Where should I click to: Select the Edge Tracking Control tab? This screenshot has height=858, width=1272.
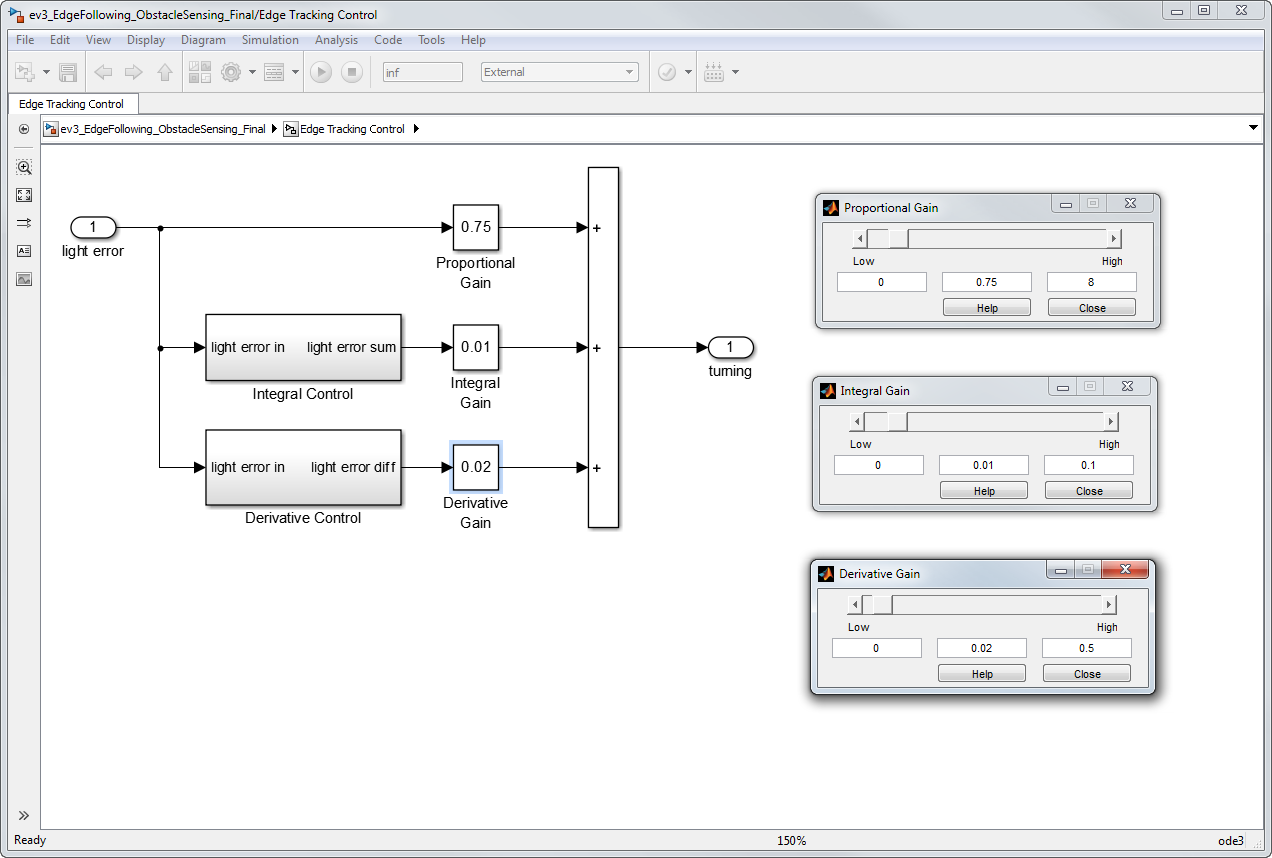click(x=72, y=104)
